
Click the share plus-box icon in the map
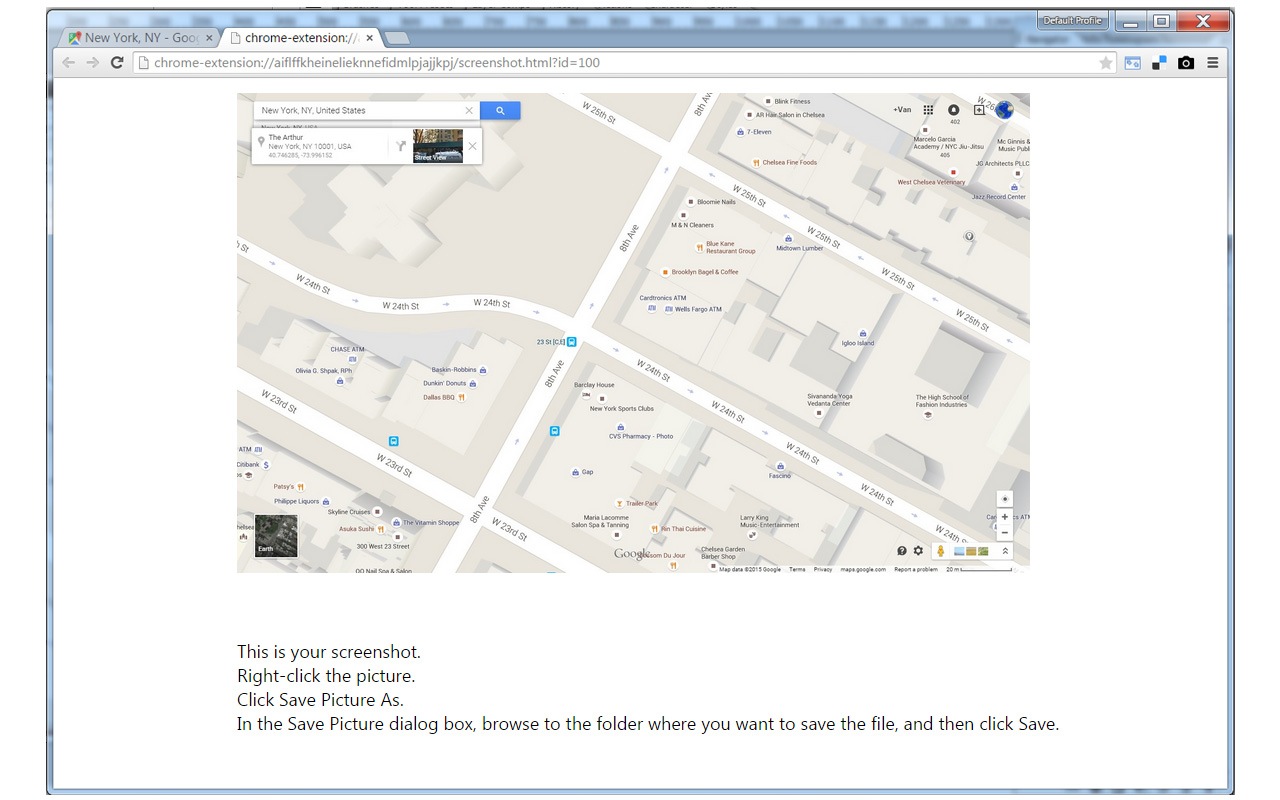click(x=980, y=110)
